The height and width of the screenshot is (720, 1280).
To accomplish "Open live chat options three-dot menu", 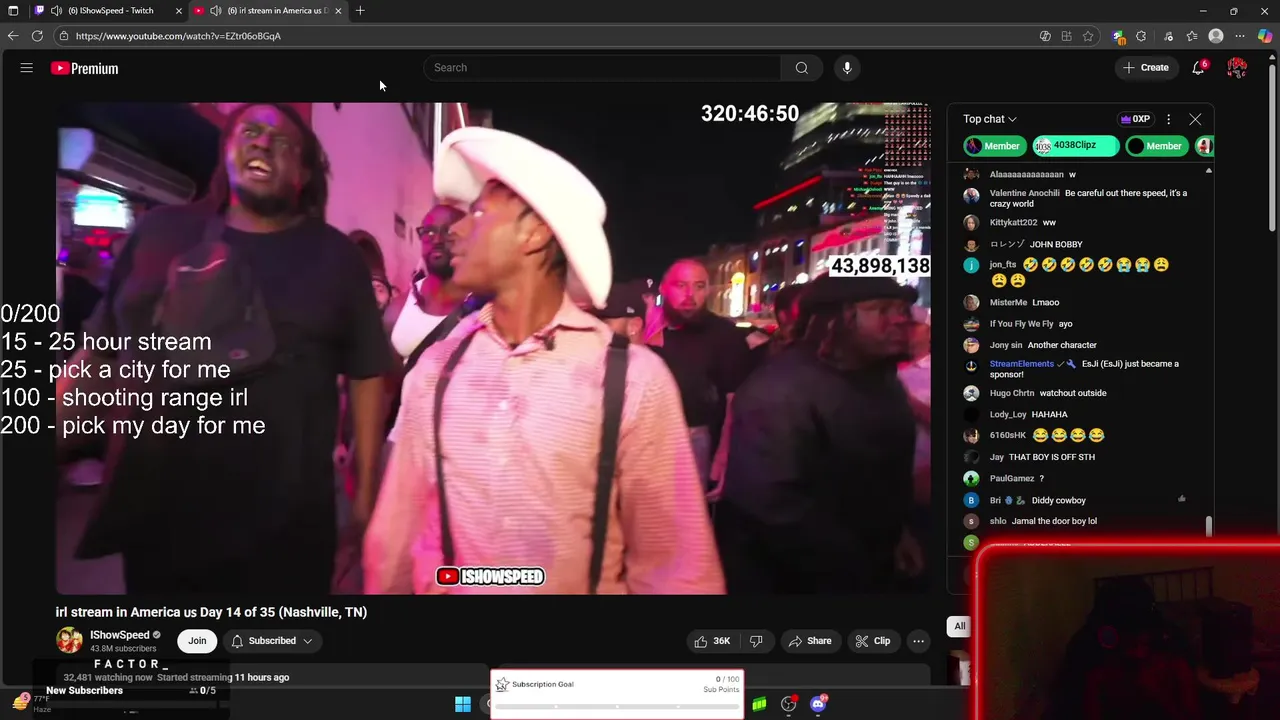I will pyautogui.click(x=1168, y=119).
